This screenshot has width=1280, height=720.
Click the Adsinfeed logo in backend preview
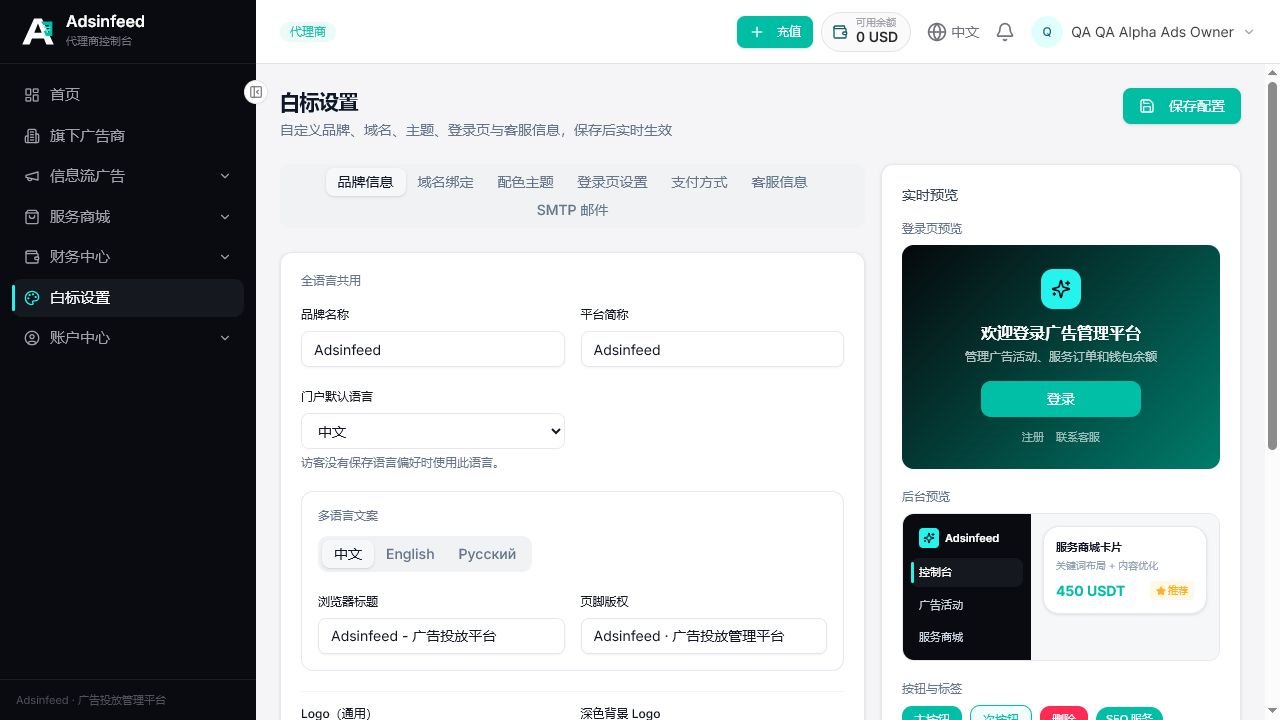pos(929,538)
